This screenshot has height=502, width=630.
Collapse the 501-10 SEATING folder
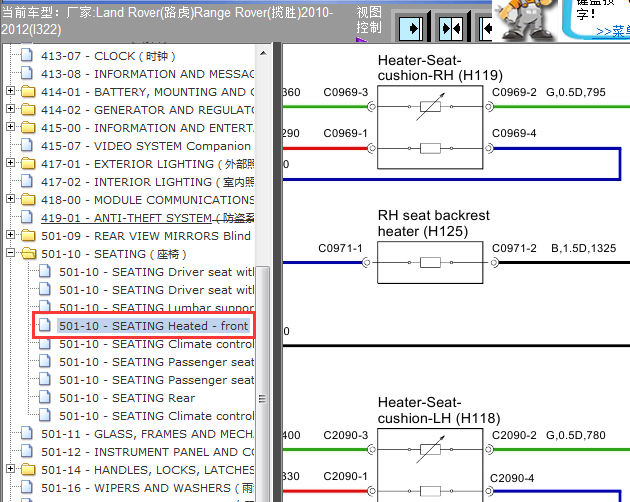(x=11, y=253)
